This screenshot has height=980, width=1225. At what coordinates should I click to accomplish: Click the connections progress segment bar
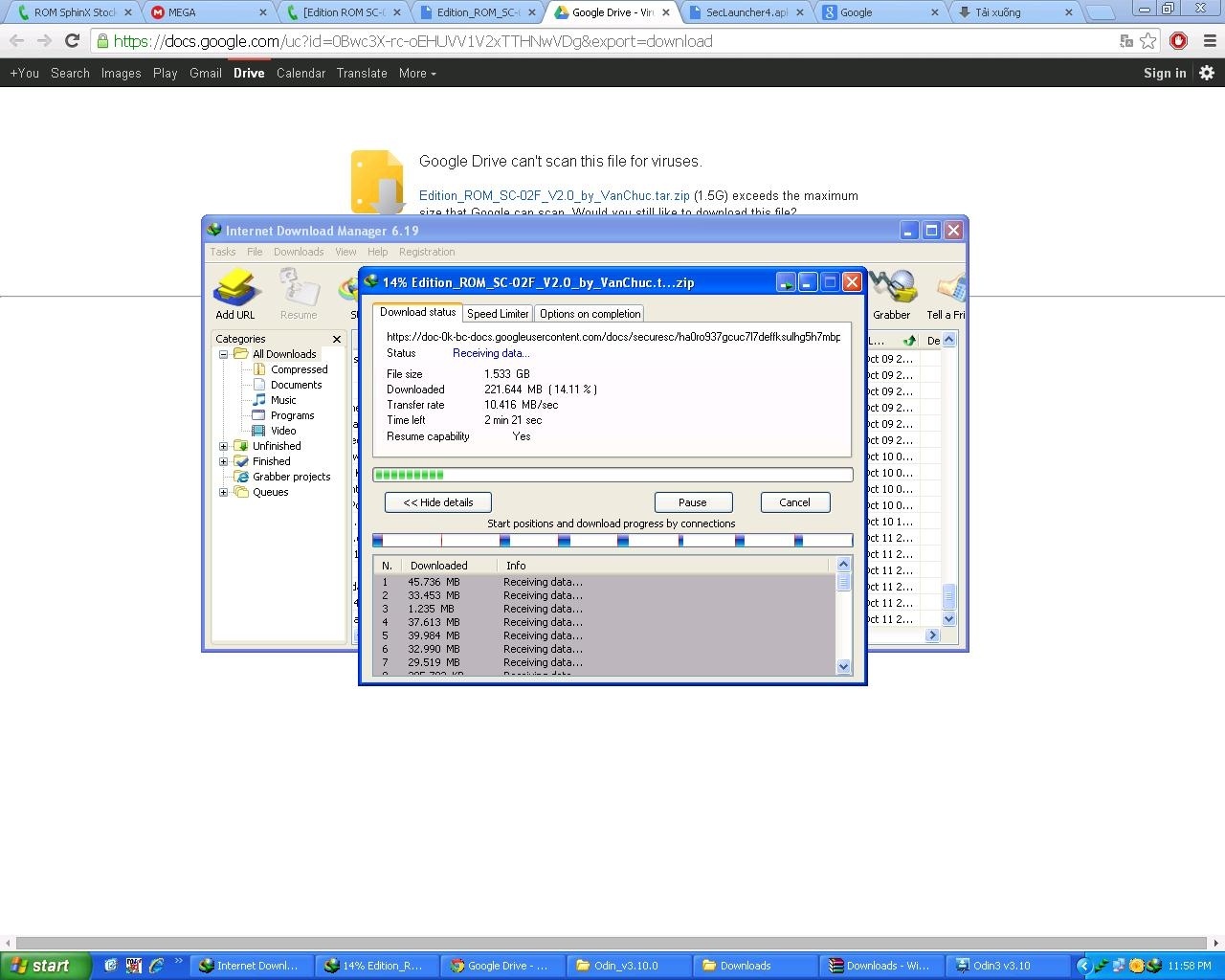[x=612, y=541]
